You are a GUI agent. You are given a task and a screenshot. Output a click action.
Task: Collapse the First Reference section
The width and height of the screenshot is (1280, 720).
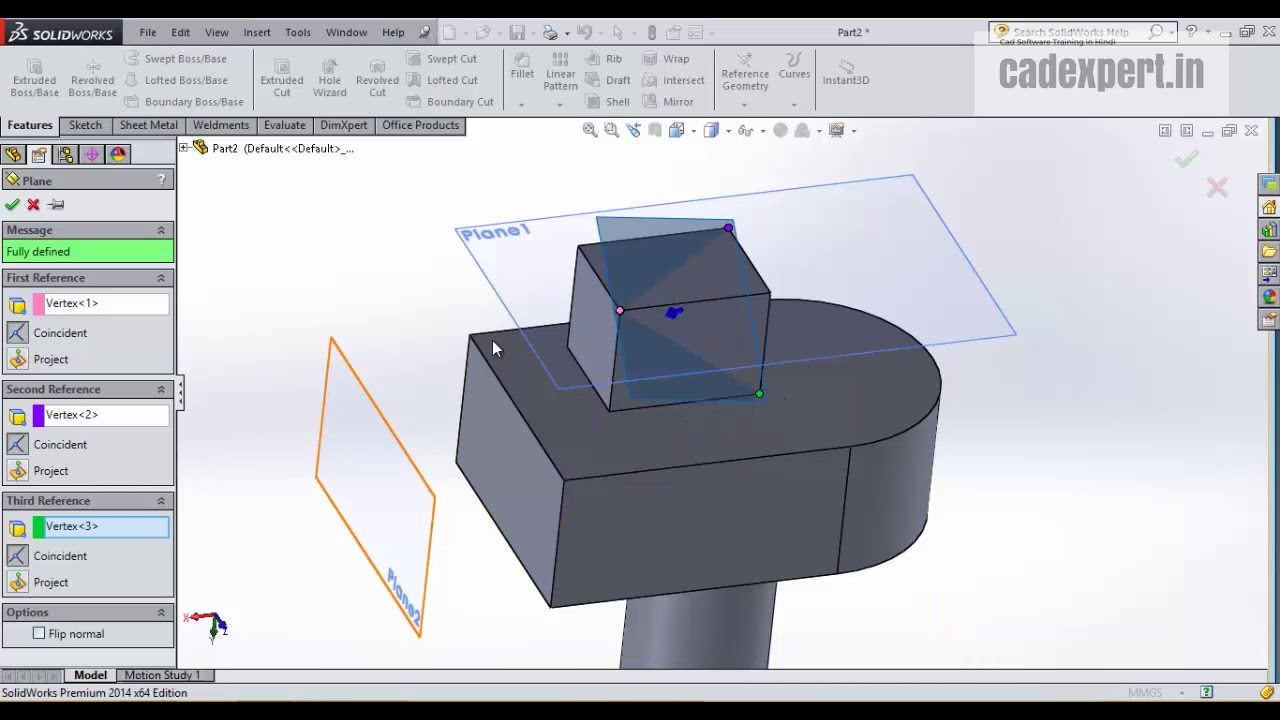pyautogui.click(x=161, y=278)
